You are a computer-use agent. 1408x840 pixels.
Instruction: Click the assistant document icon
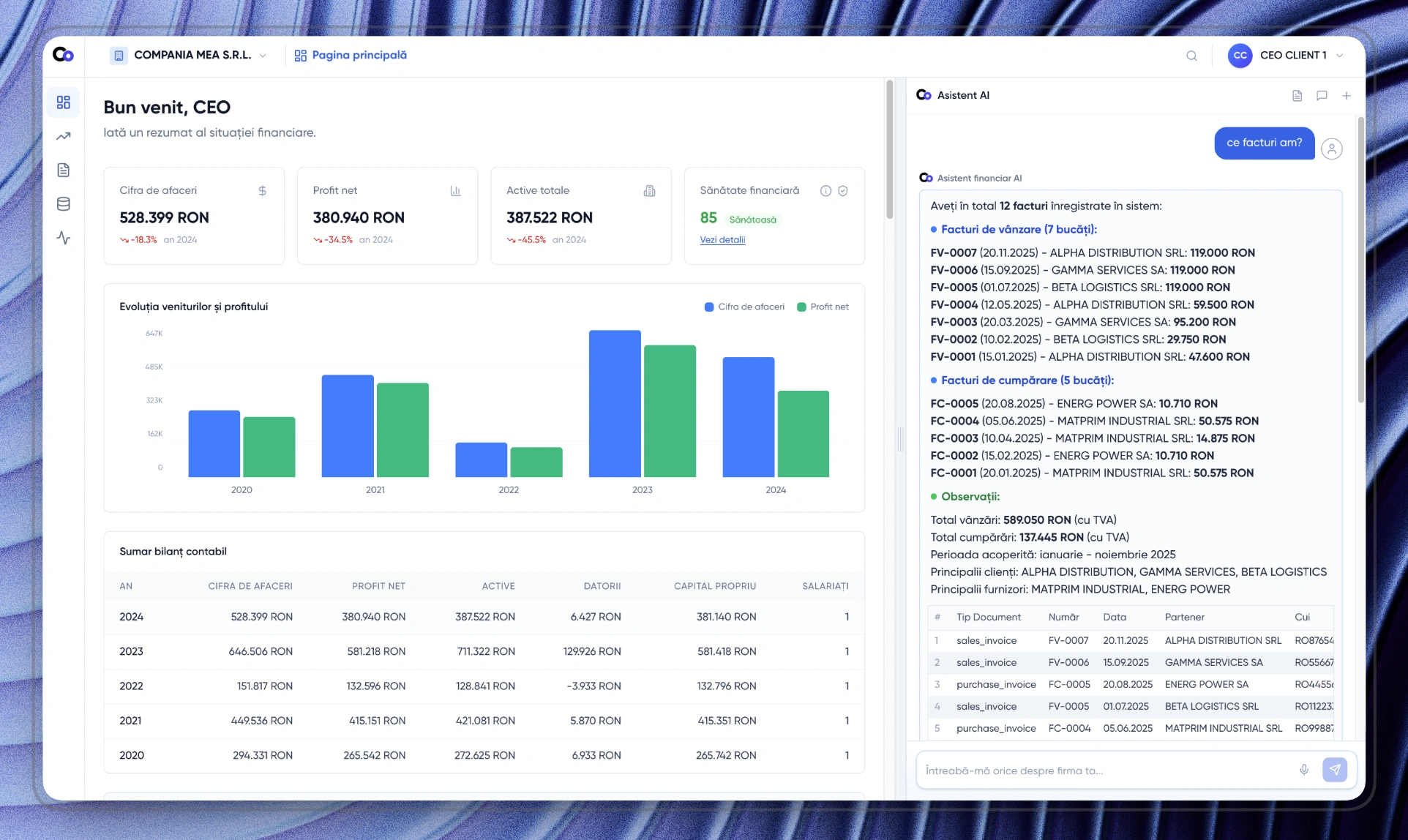click(x=1297, y=95)
